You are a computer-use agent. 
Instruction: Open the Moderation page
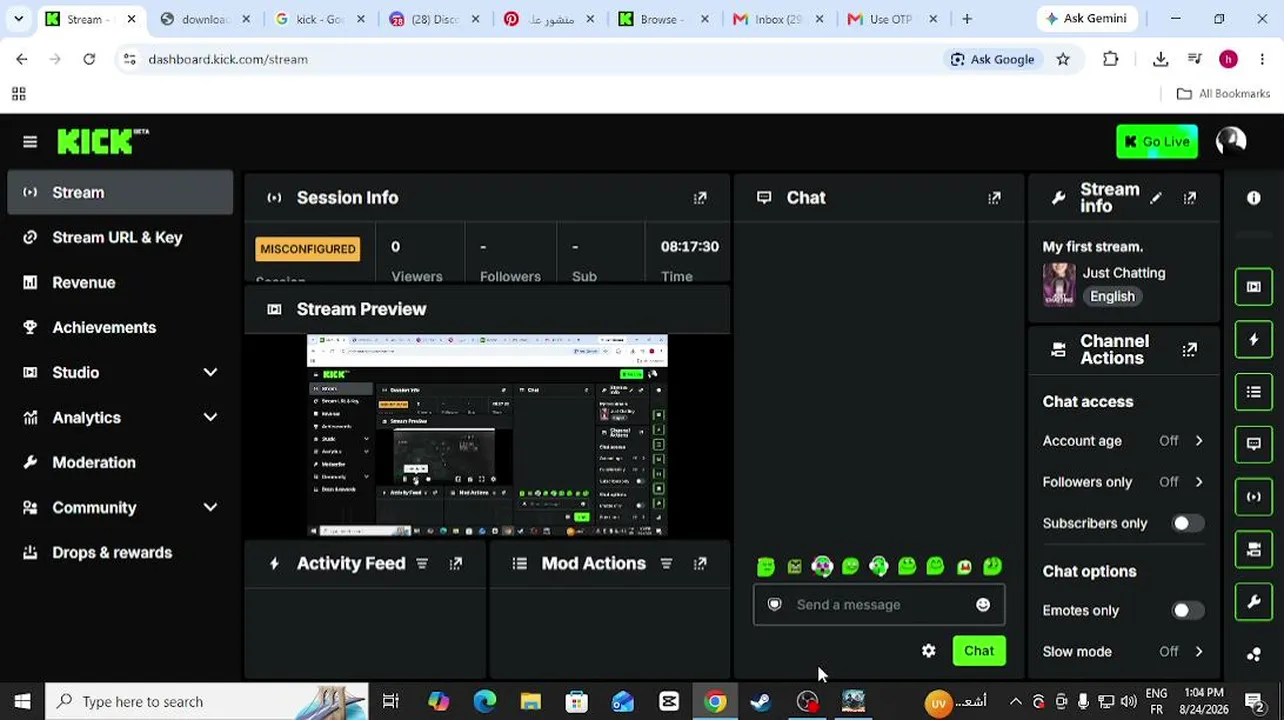click(120, 463)
